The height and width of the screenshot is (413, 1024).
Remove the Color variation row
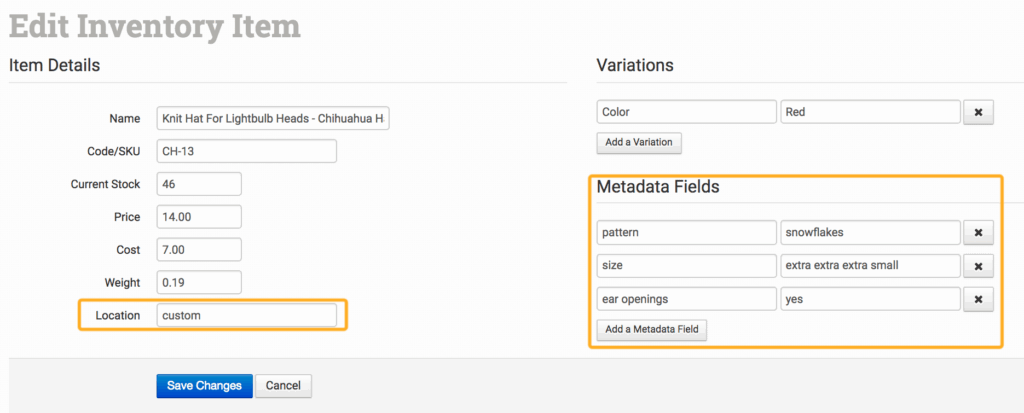pyautogui.click(x=977, y=112)
